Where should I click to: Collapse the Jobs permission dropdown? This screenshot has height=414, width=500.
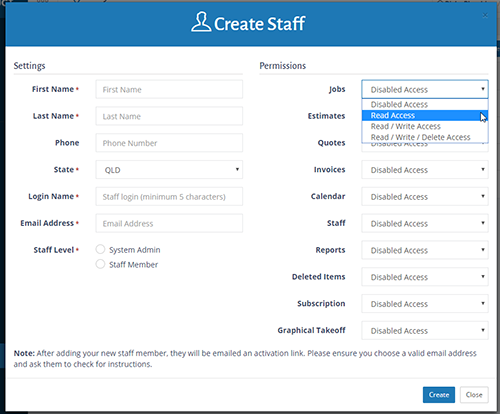click(425, 89)
